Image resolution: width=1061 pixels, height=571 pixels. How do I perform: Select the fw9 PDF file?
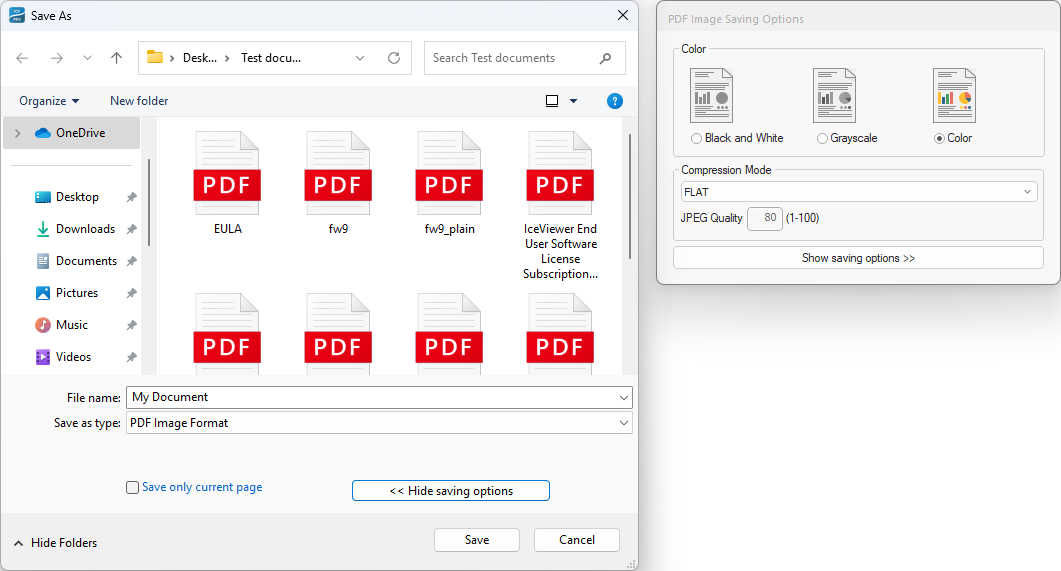coord(338,183)
